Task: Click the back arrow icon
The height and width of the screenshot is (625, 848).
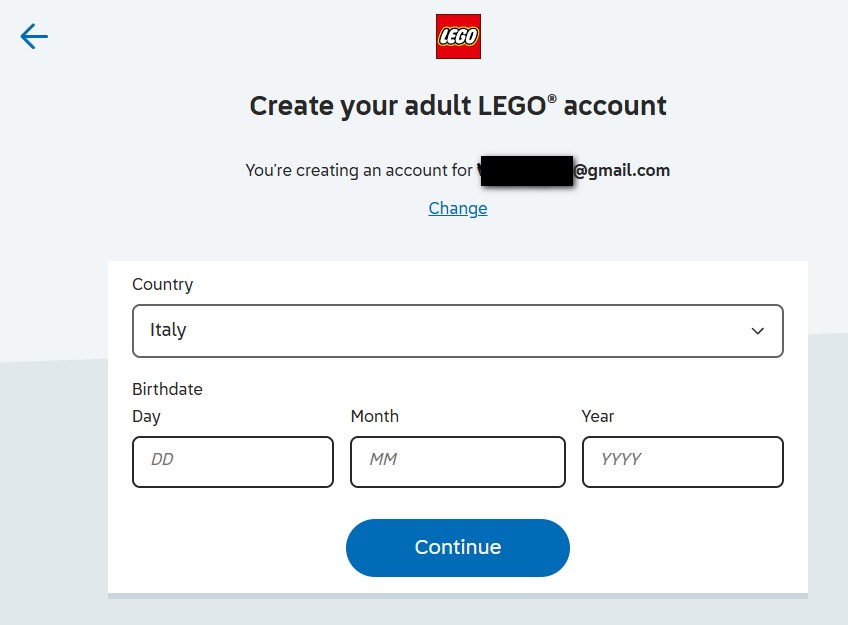Action: 34,37
